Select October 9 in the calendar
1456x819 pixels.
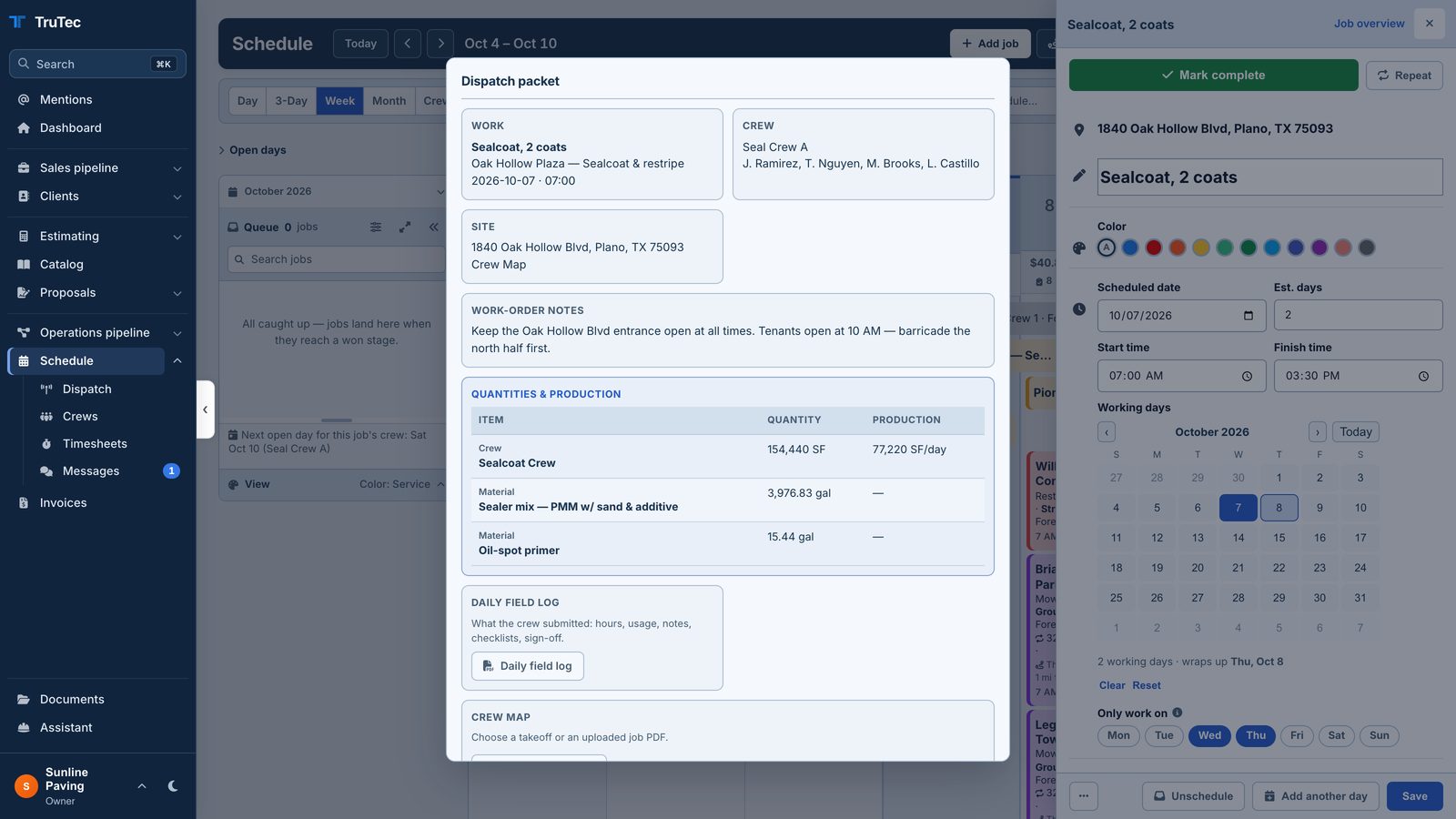pyautogui.click(x=1319, y=508)
